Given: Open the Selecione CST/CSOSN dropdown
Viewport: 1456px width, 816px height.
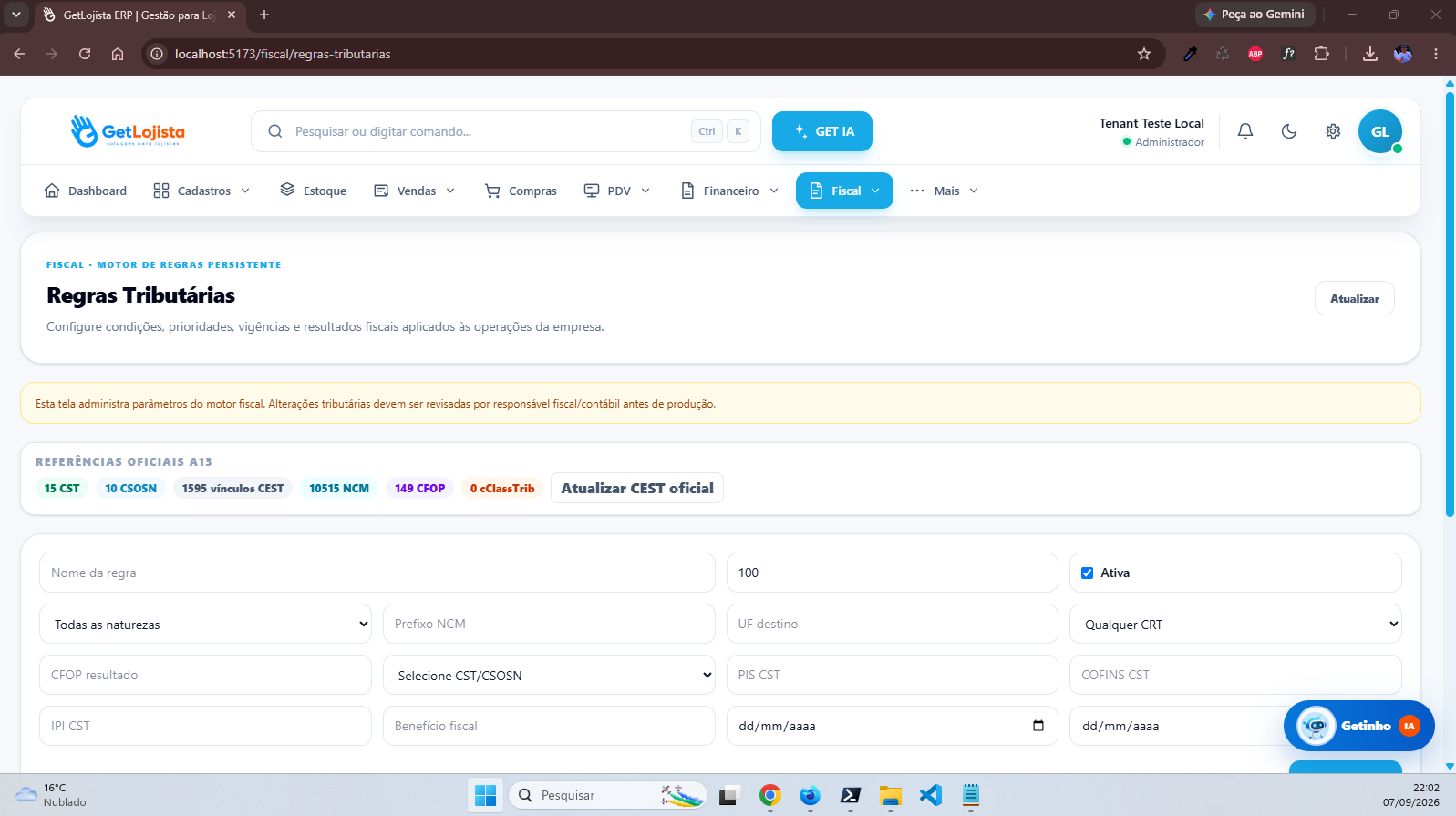Looking at the screenshot, I should [x=549, y=675].
